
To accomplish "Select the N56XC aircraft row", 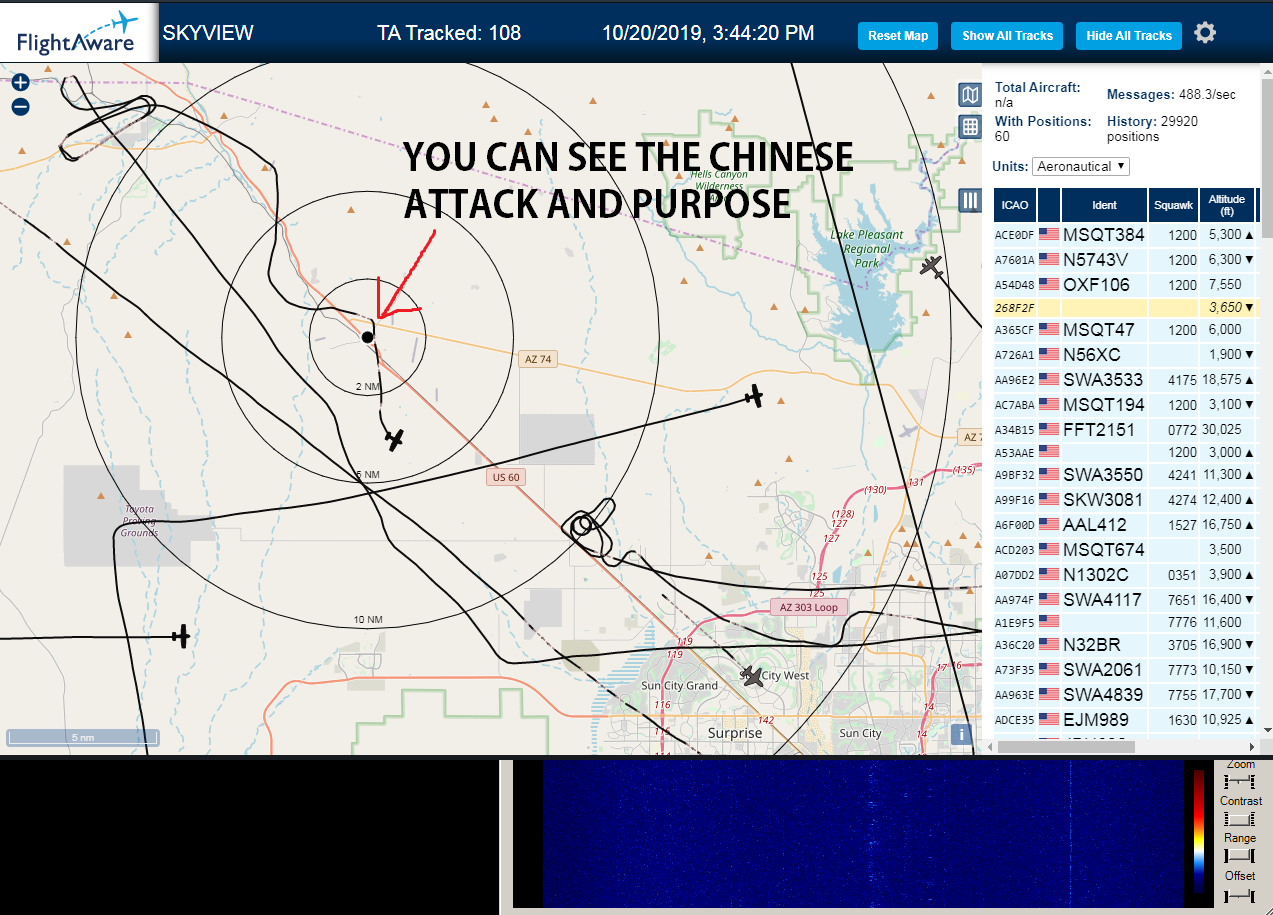I will [x=1125, y=354].
